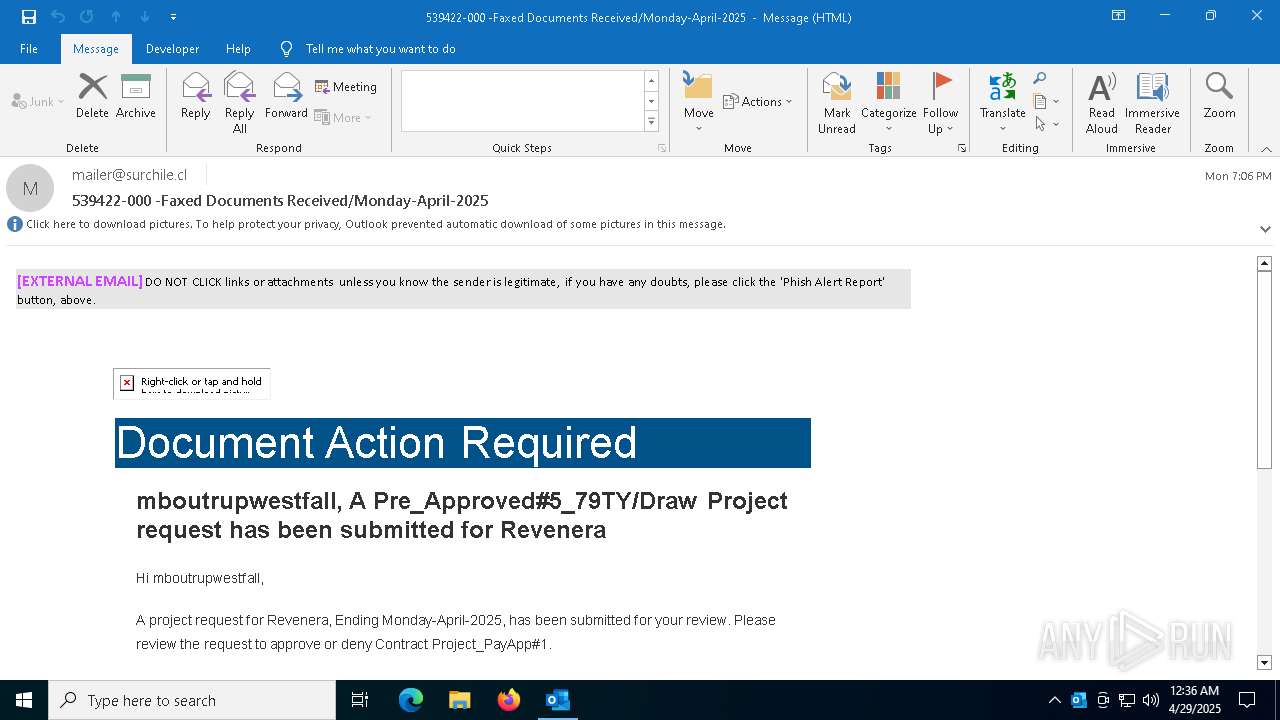Collapse the ribbon with the chevron
This screenshot has height=720, width=1280.
point(1266,149)
